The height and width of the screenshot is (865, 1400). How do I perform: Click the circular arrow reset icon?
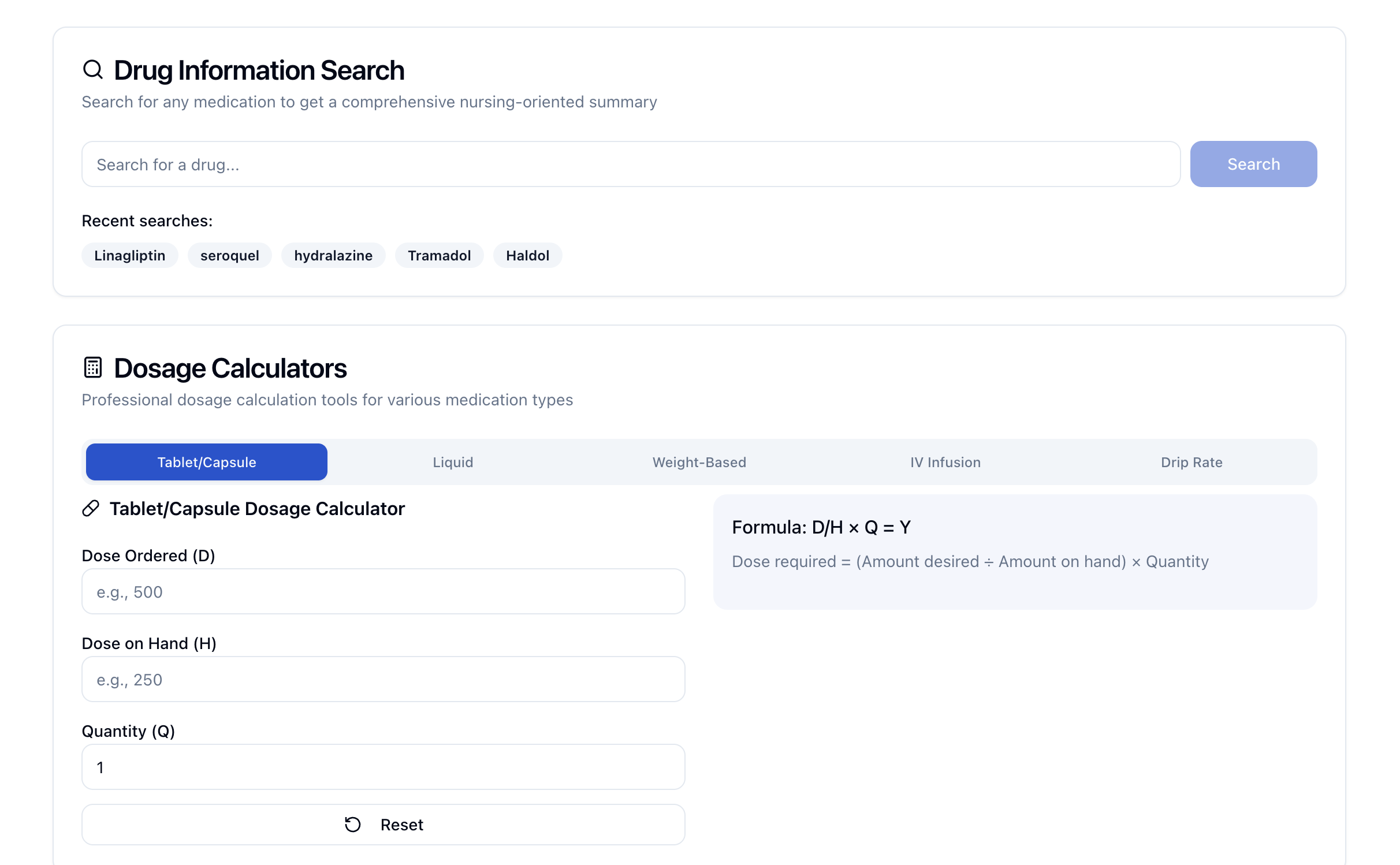coord(352,824)
